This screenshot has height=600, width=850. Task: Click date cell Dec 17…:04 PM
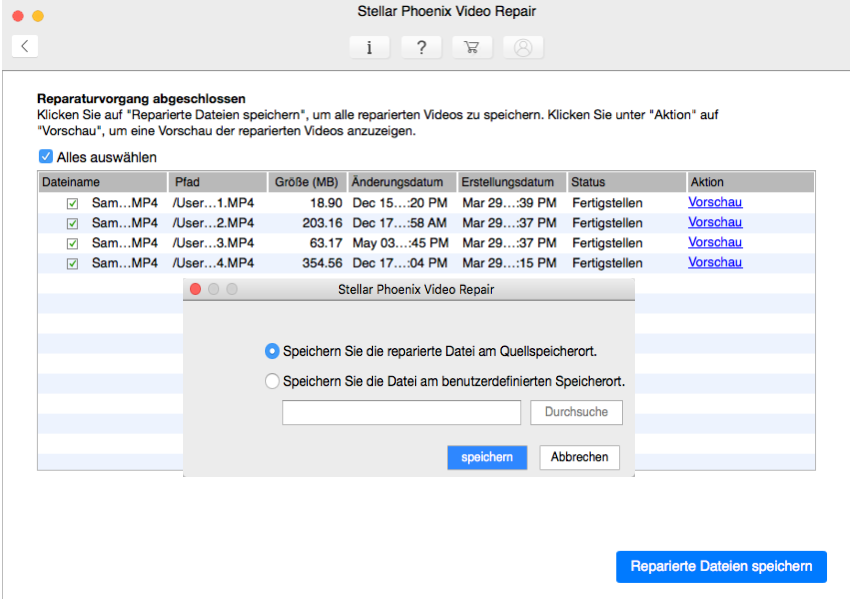(400, 263)
